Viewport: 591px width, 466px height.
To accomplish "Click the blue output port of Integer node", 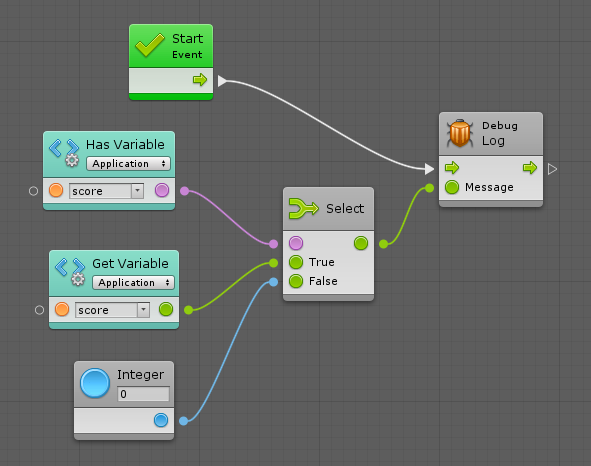I will click(x=161, y=420).
